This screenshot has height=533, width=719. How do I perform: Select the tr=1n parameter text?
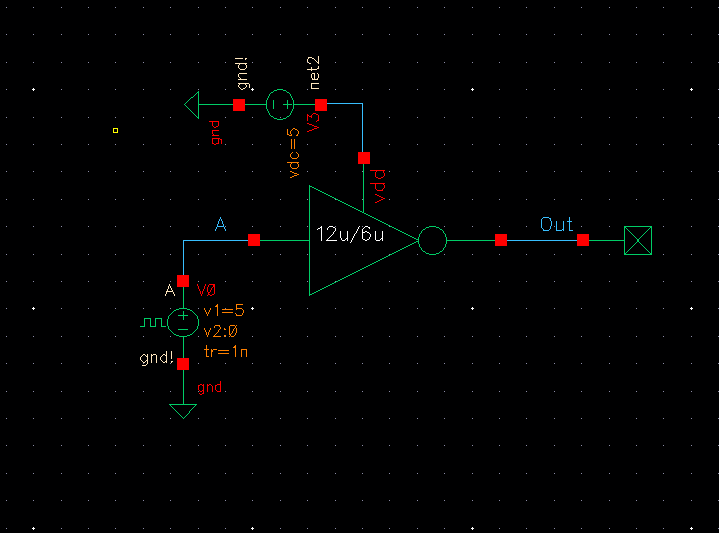pyautogui.click(x=226, y=352)
